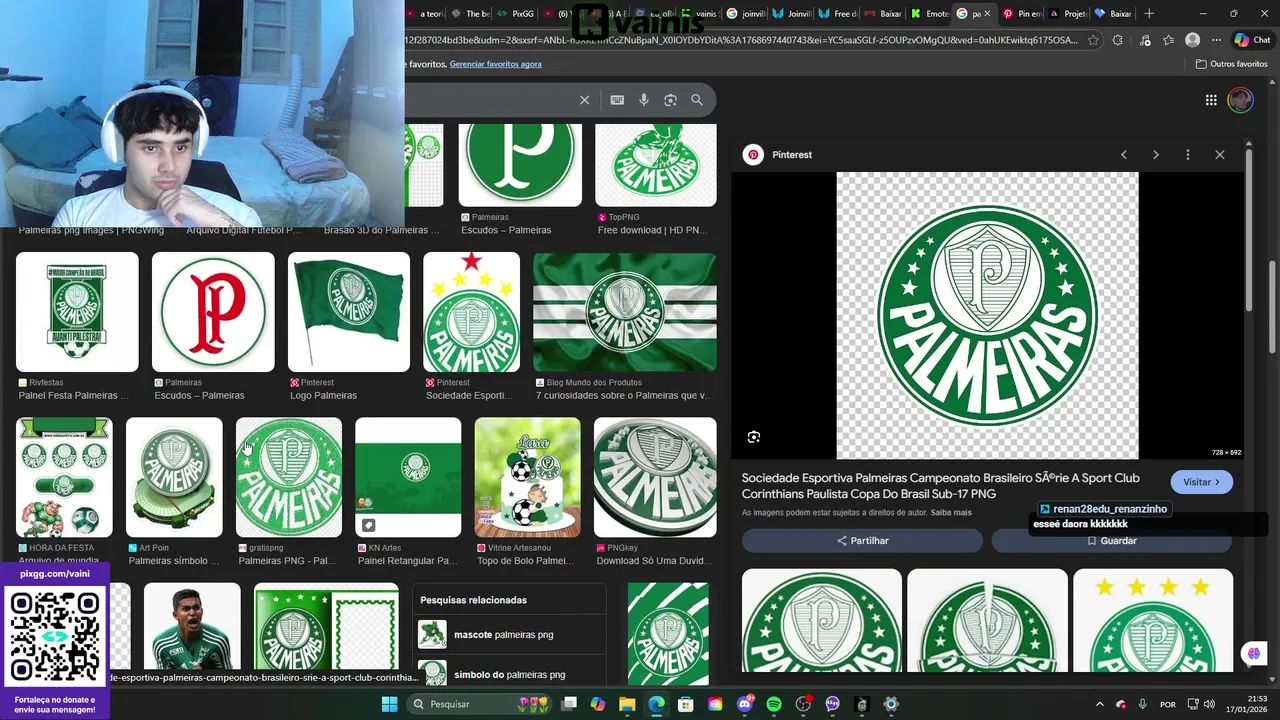The height and width of the screenshot is (720, 1280).
Task: Bookmark this page with the star icon
Action: click(1093, 40)
